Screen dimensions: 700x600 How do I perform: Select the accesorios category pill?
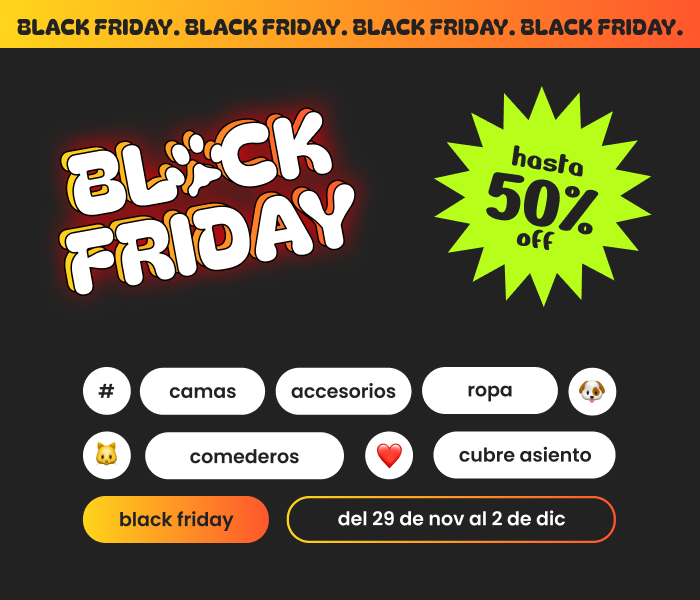(343, 391)
